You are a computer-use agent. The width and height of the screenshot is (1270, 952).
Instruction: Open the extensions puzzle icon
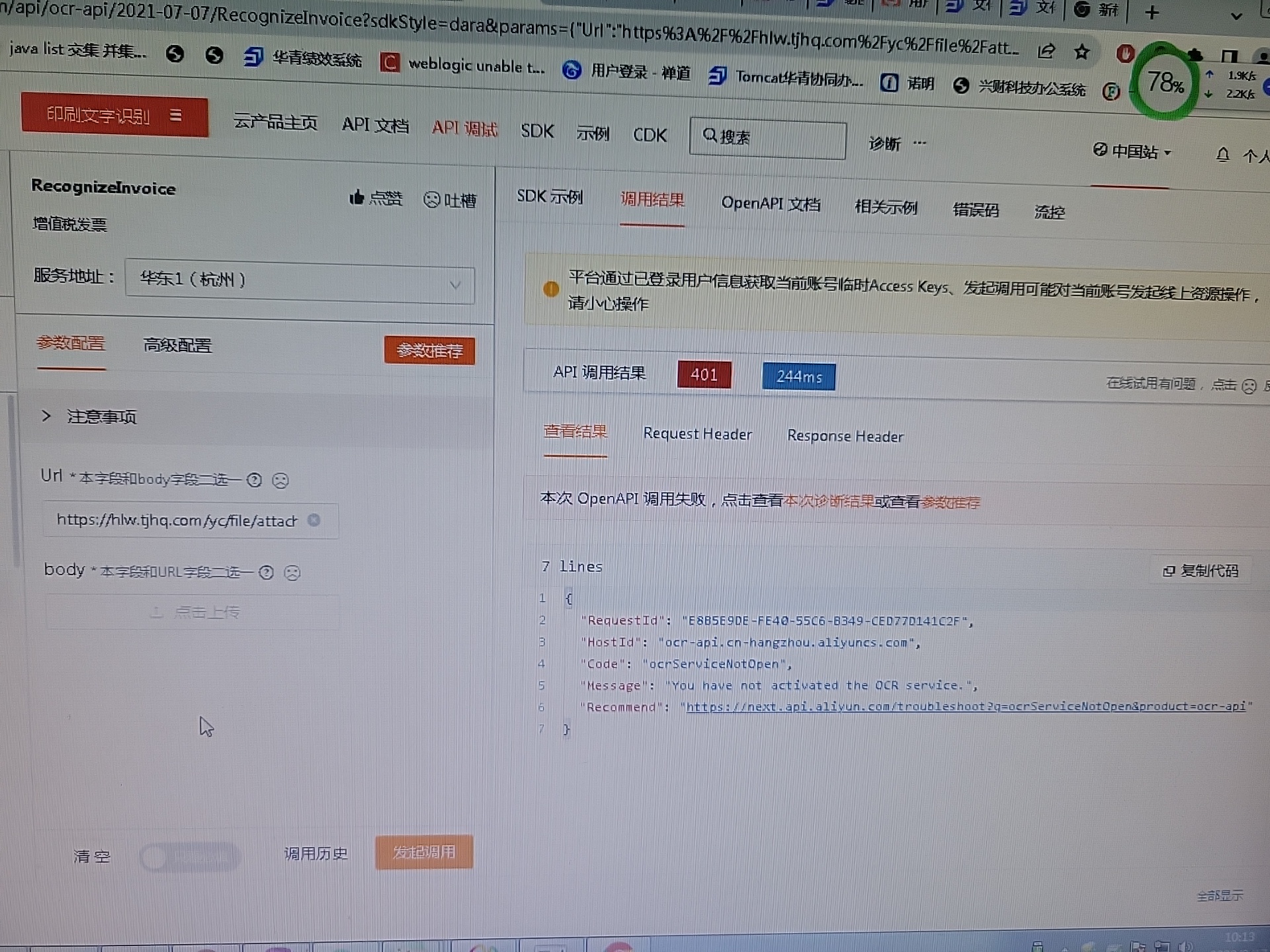coord(1195,55)
